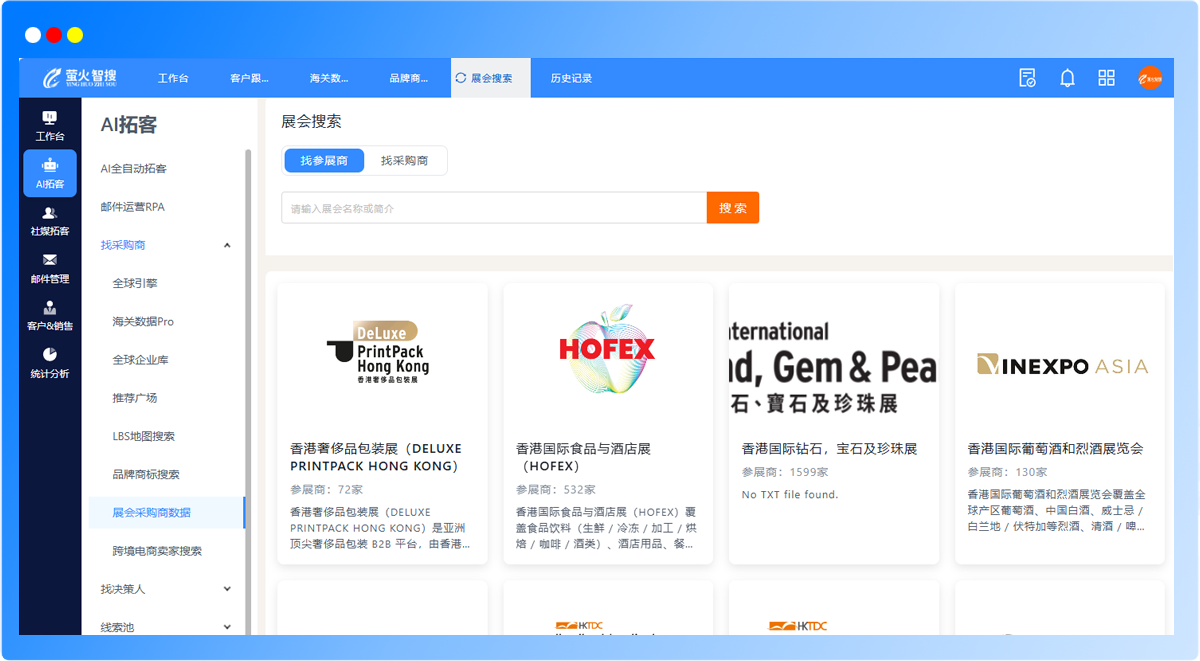Screen dimensions: 1200x661
Task: Open 全球引擎 in the side menu
Action: pos(135,283)
